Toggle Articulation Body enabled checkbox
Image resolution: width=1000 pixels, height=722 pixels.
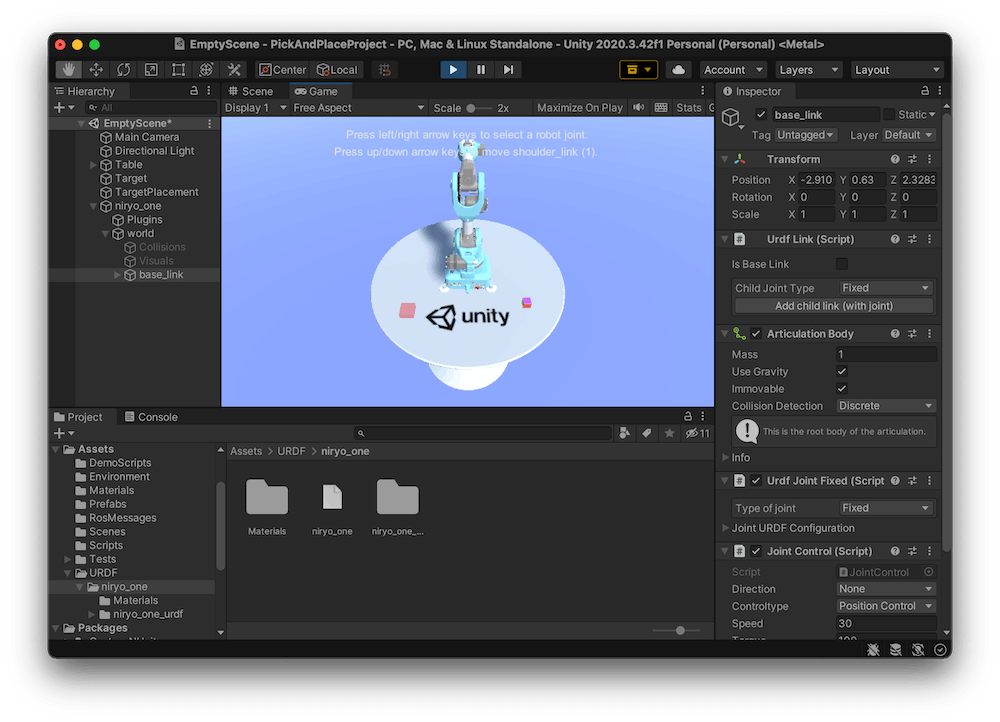756,334
